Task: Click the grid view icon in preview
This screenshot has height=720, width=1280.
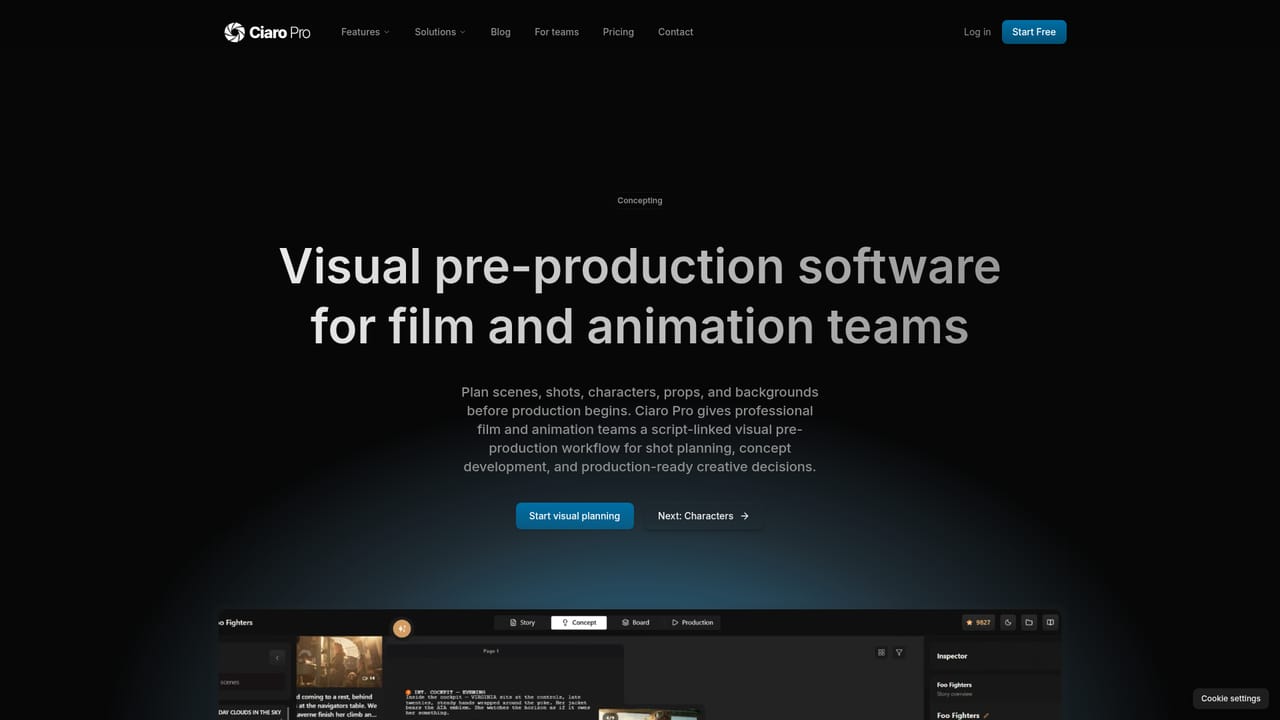Action: [881, 652]
